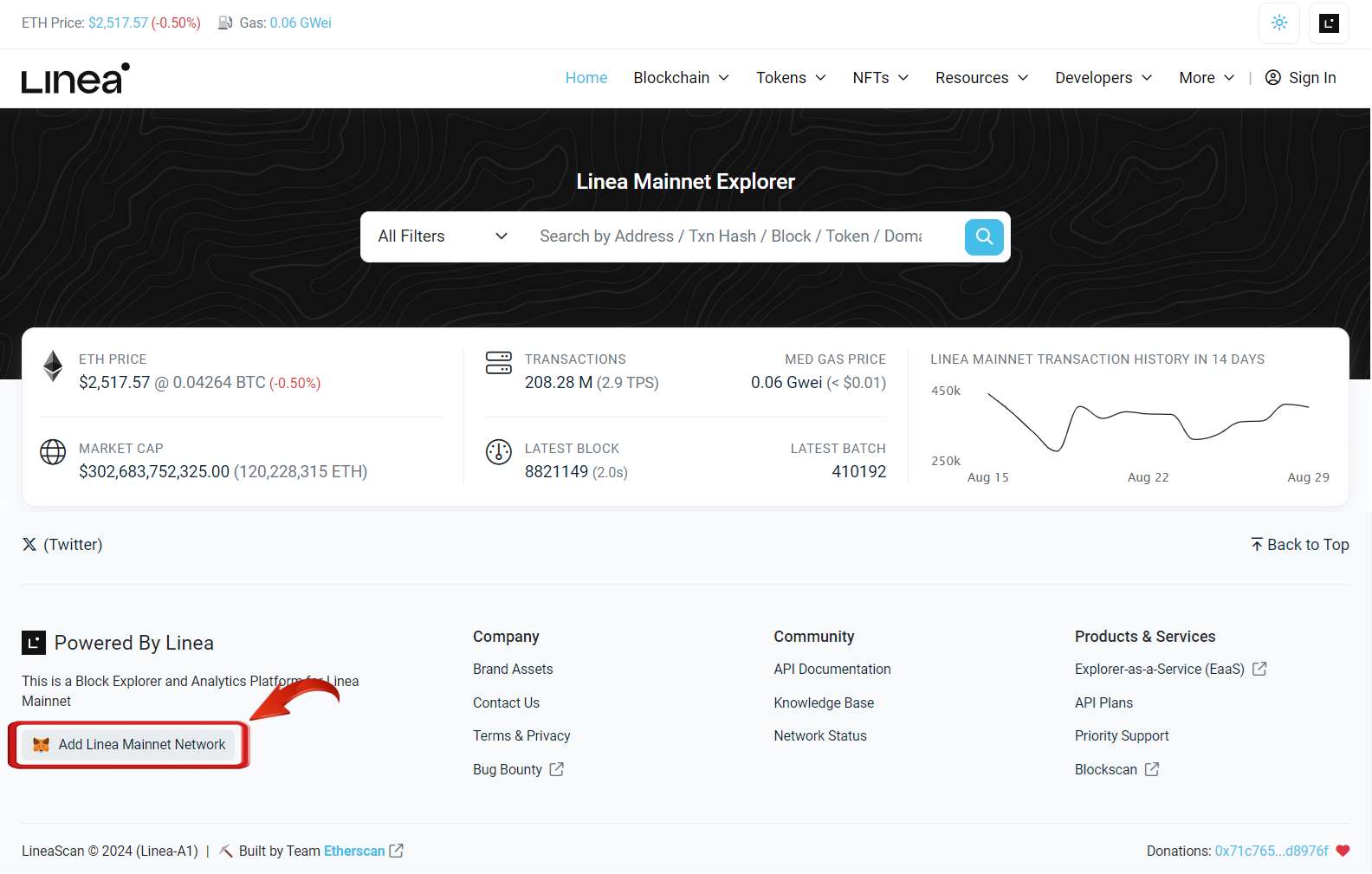Click Back to Top text
This screenshot has height=874, width=1372.
click(1308, 544)
